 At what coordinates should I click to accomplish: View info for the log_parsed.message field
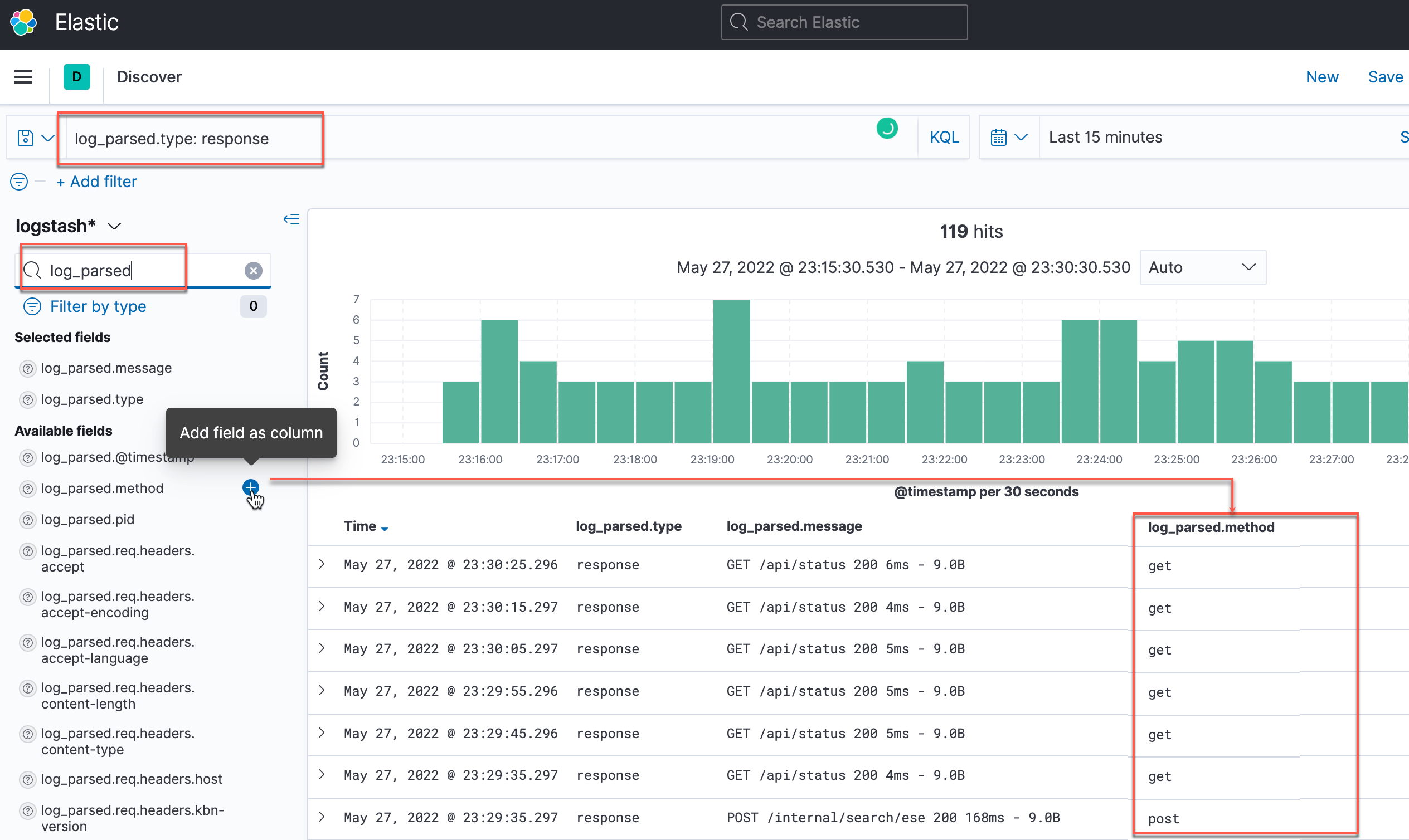tap(27, 368)
